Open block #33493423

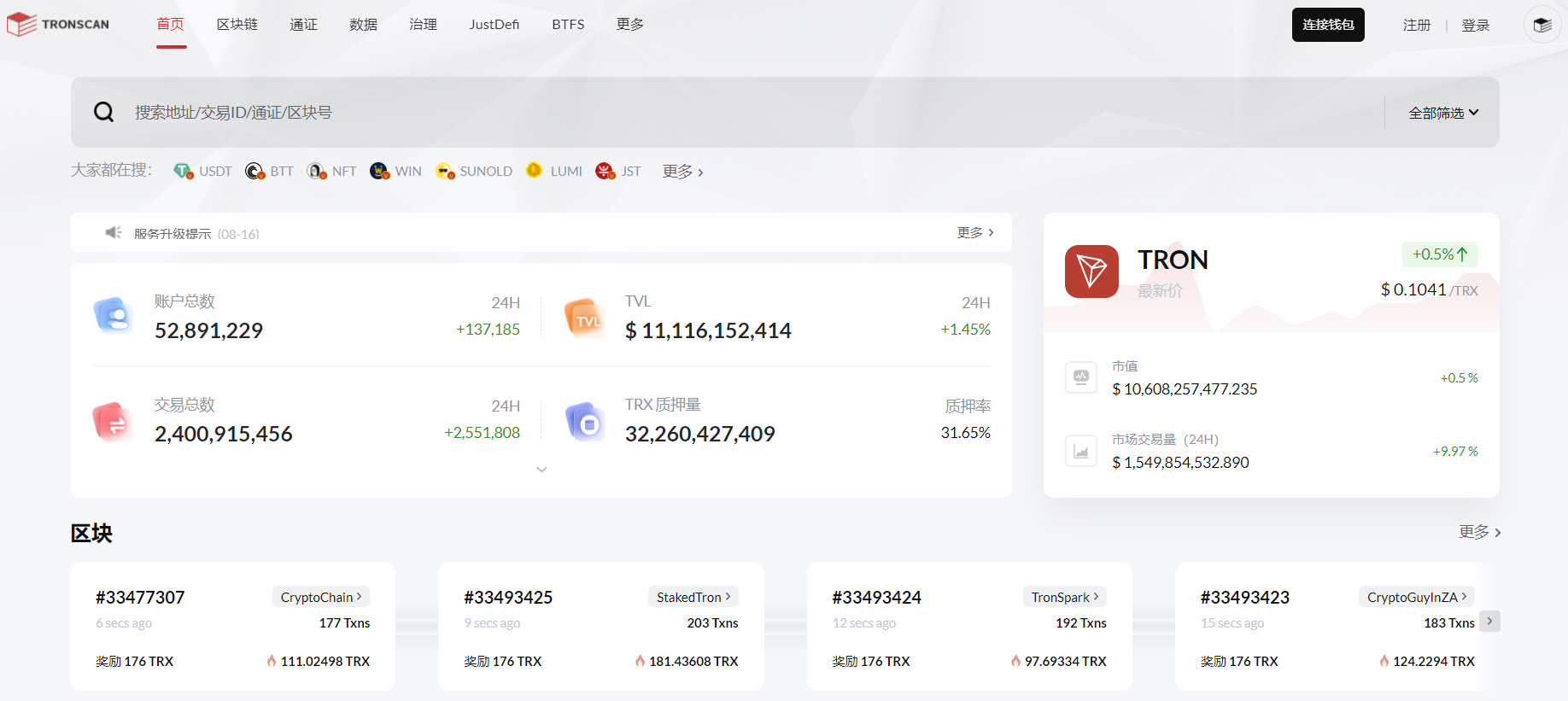tap(1245, 597)
